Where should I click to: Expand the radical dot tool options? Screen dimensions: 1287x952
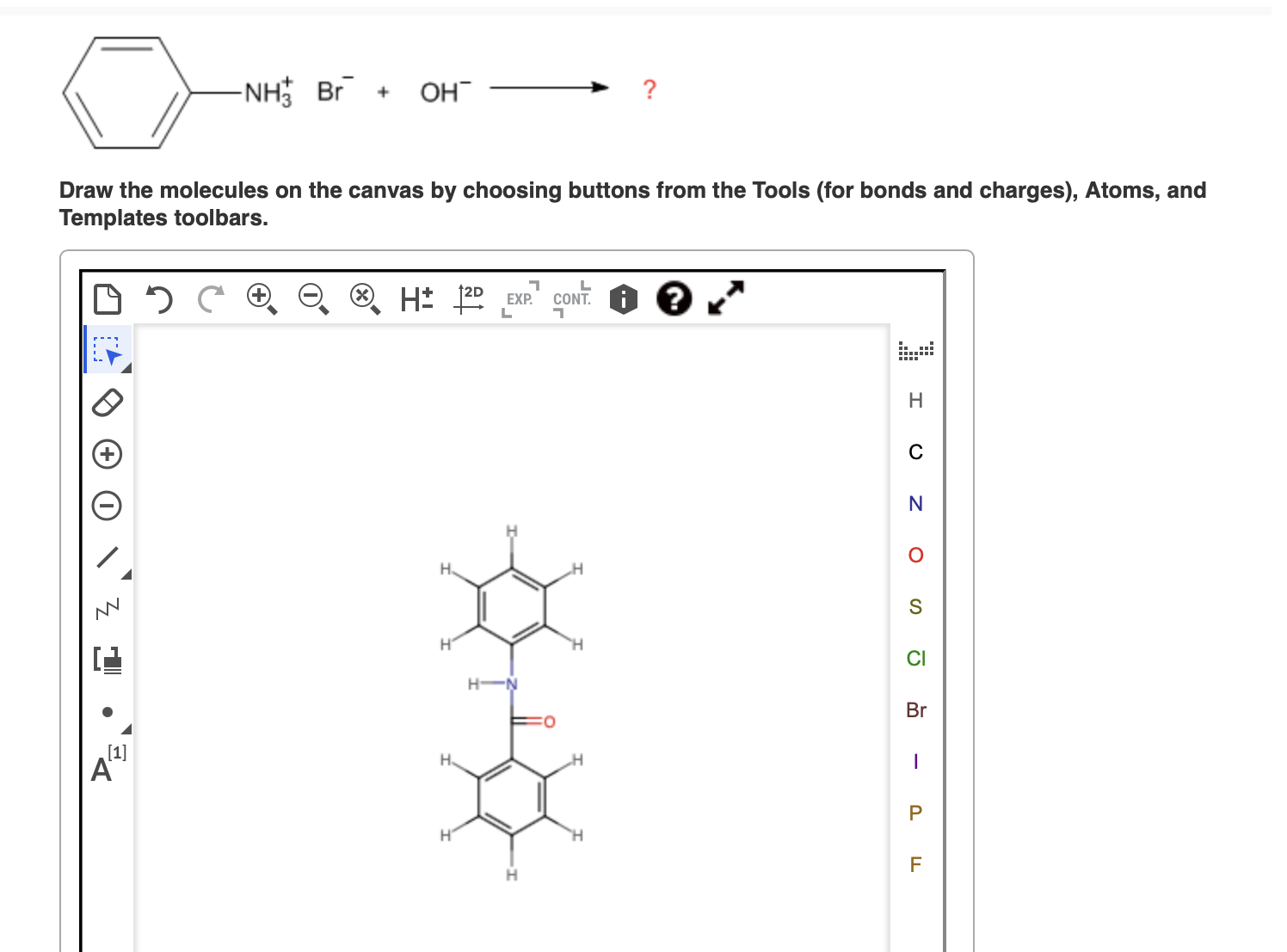coord(126,729)
